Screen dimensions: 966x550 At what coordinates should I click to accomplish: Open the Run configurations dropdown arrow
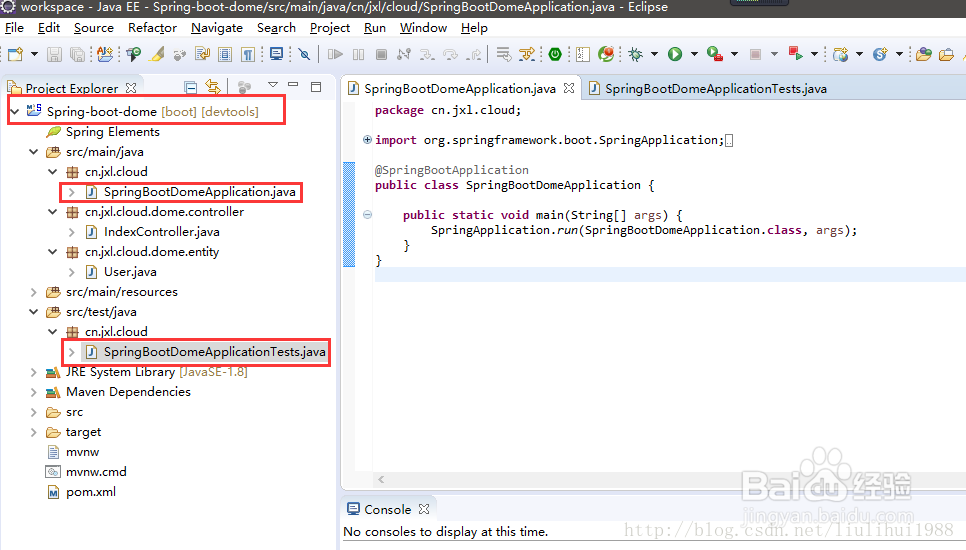[x=694, y=54]
